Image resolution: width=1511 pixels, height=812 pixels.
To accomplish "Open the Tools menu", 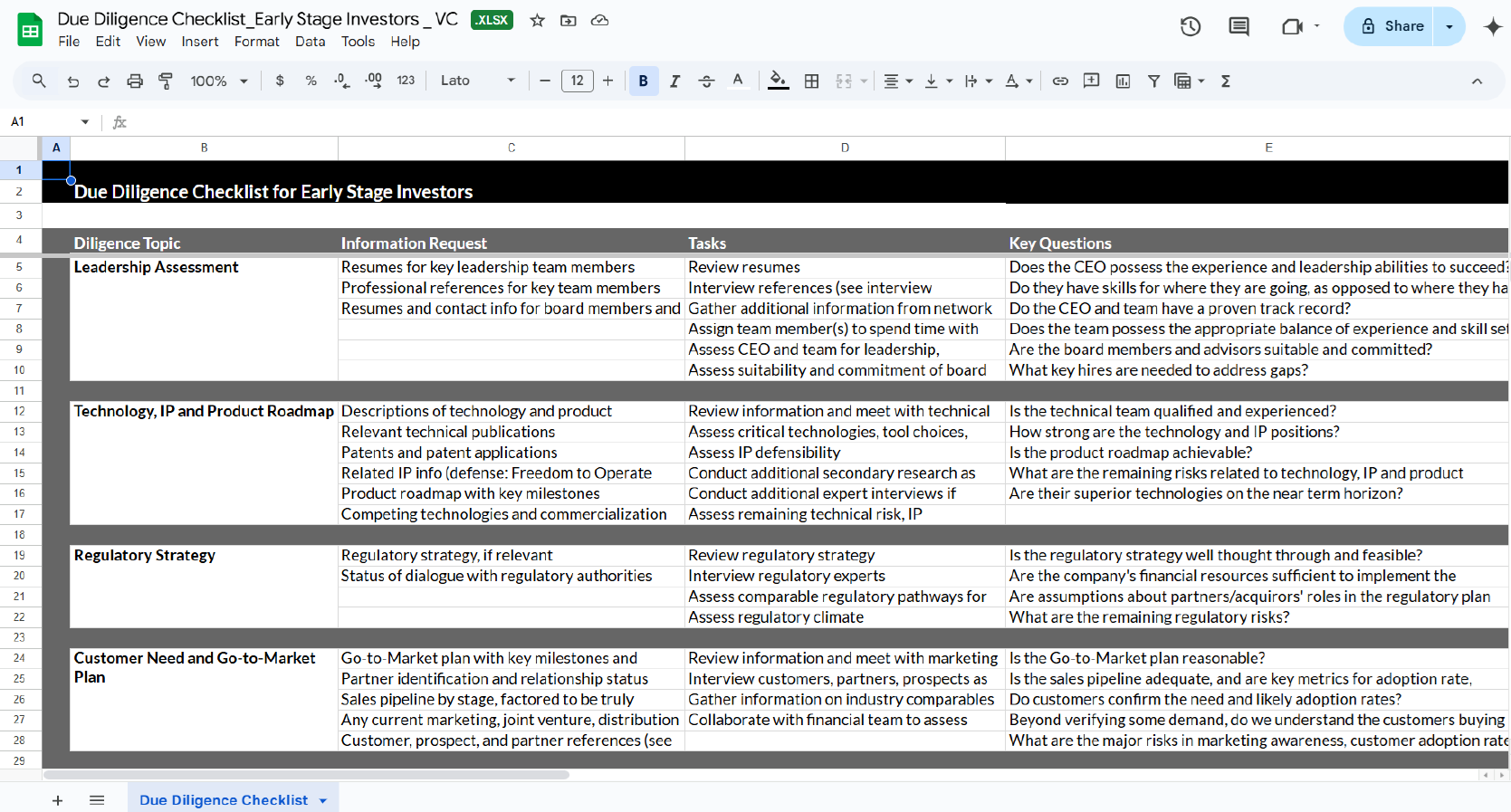I will [358, 42].
